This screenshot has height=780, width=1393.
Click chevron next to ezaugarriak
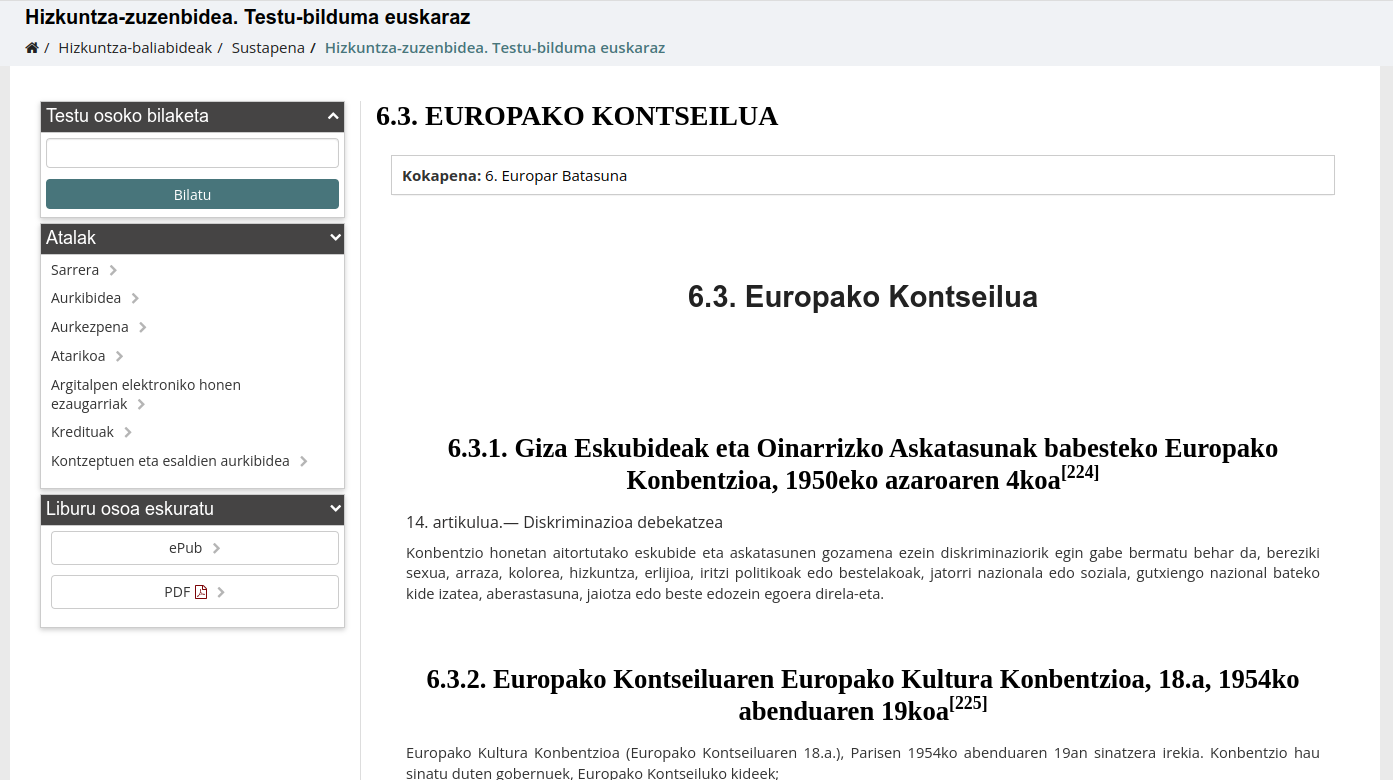141,404
